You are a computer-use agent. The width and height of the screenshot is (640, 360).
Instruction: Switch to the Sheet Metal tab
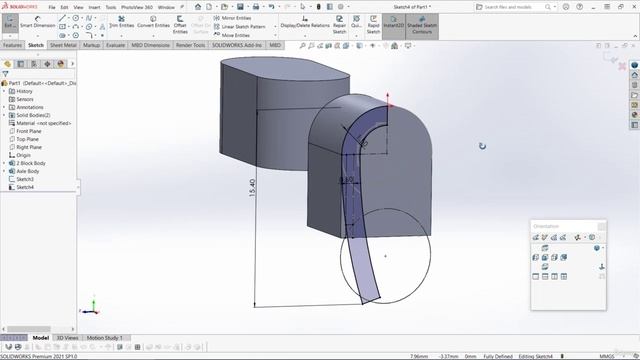(63, 45)
